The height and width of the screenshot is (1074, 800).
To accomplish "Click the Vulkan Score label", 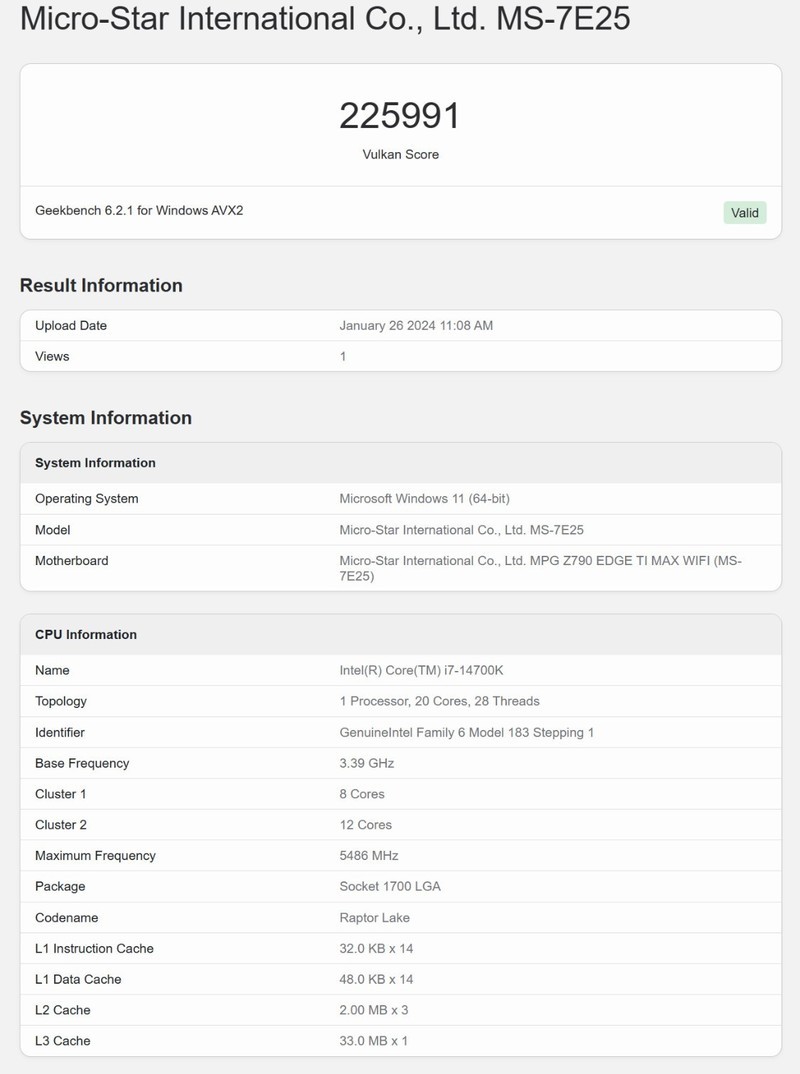I will 400,154.
